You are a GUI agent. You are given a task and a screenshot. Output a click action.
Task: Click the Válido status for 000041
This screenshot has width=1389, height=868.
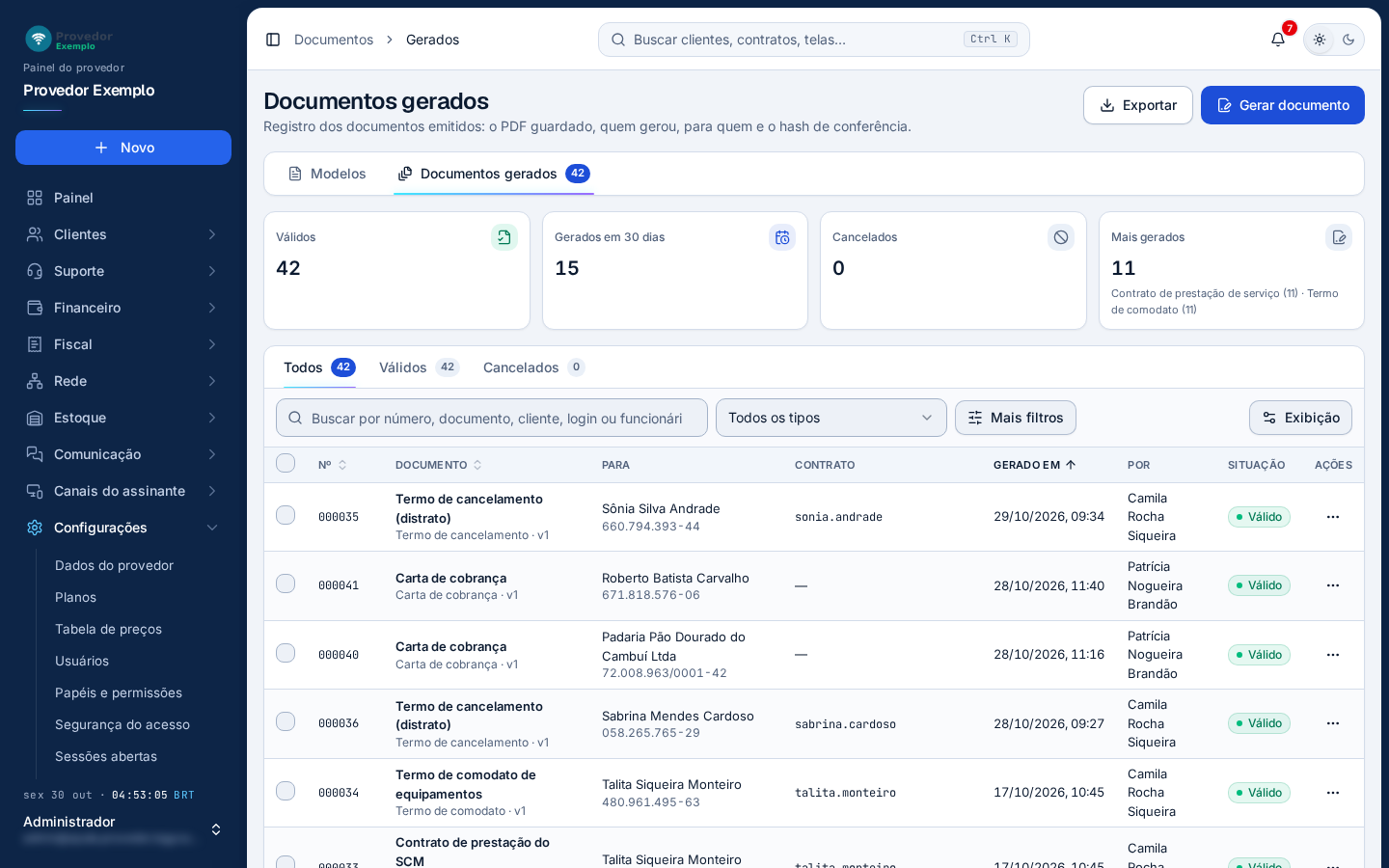pos(1259,585)
